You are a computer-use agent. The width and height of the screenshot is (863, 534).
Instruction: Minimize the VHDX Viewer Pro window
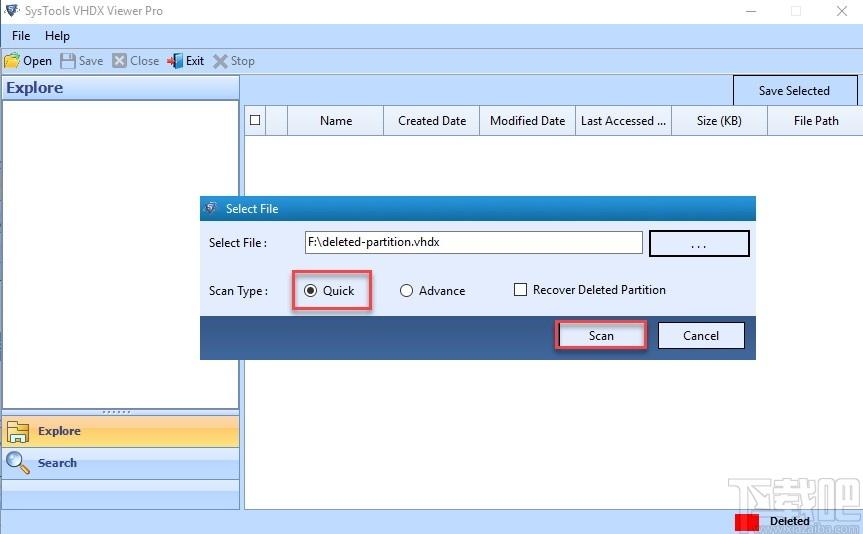(x=751, y=11)
